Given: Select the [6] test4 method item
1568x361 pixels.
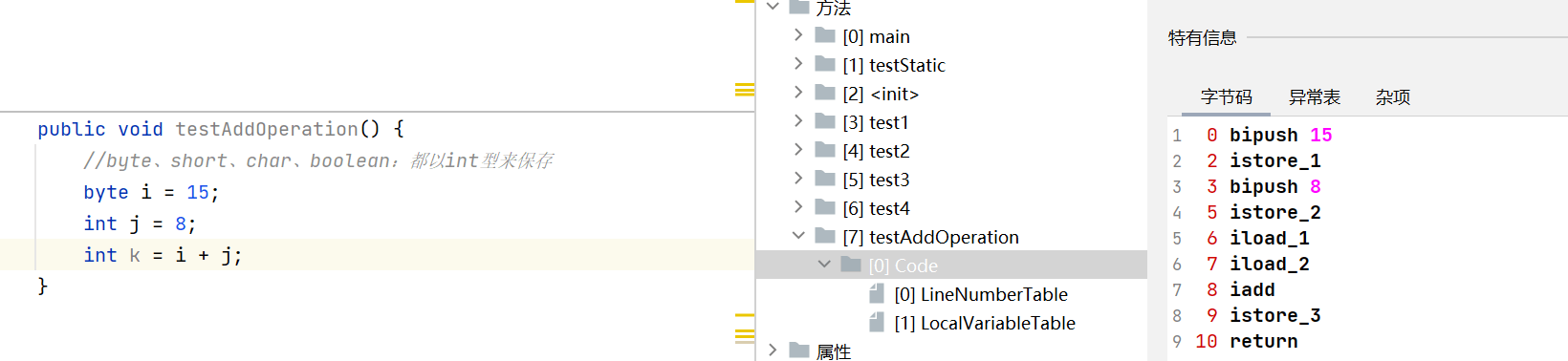Looking at the screenshot, I should [876, 208].
